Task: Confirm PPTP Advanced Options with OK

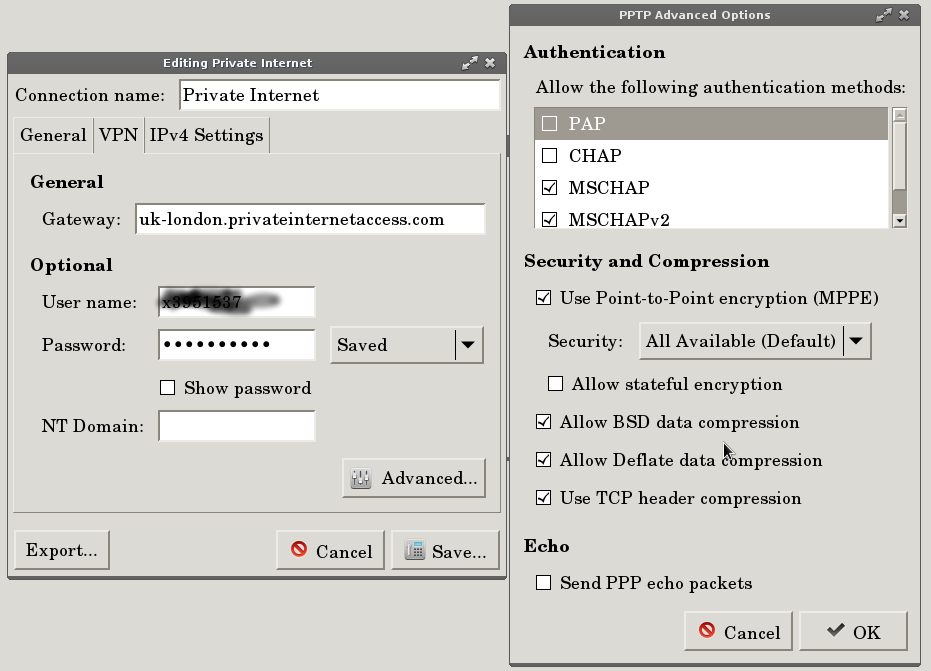Action: pyautogui.click(x=853, y=632)
